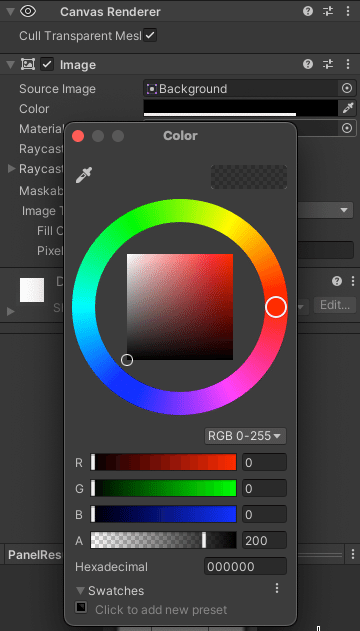Viewport: 360px width, 631px height.
Task: Open Material object picker
Action: [x=347, y=128]
